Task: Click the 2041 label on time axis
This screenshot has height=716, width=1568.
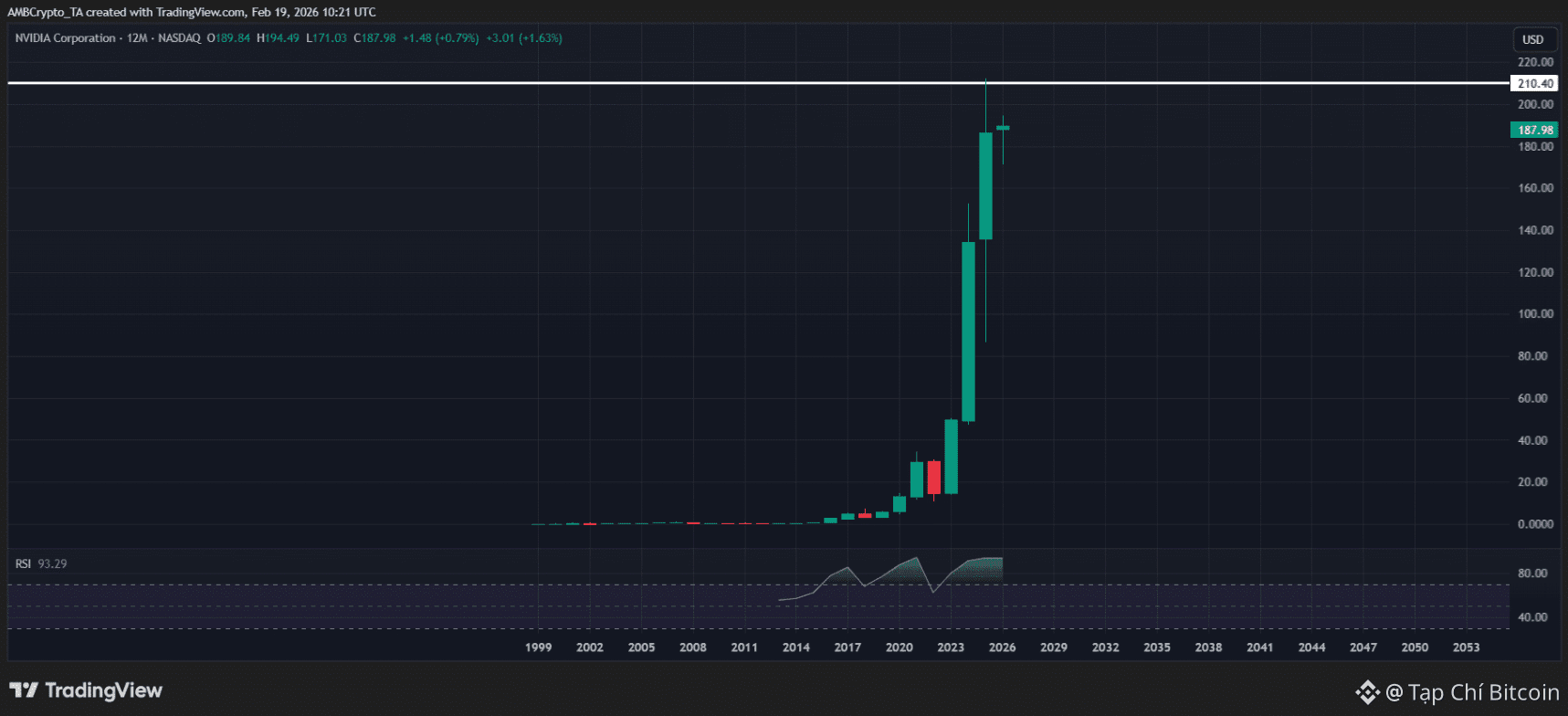Action: click(1260, 648)
